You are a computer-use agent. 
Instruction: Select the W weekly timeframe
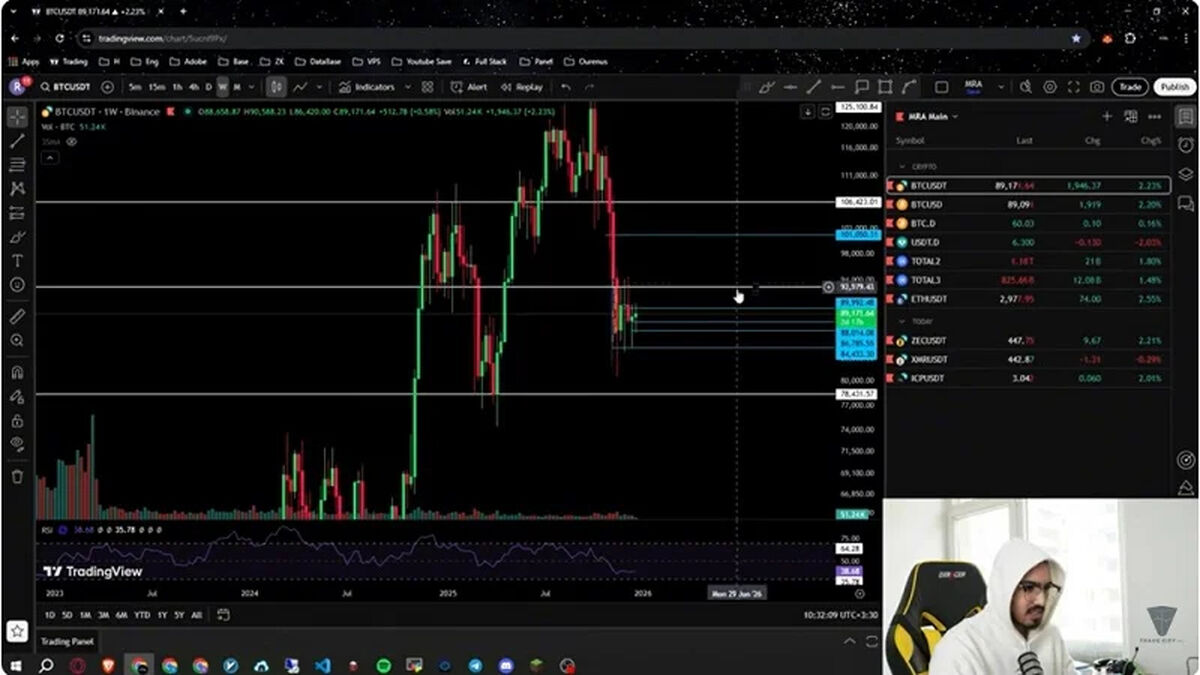223,87
